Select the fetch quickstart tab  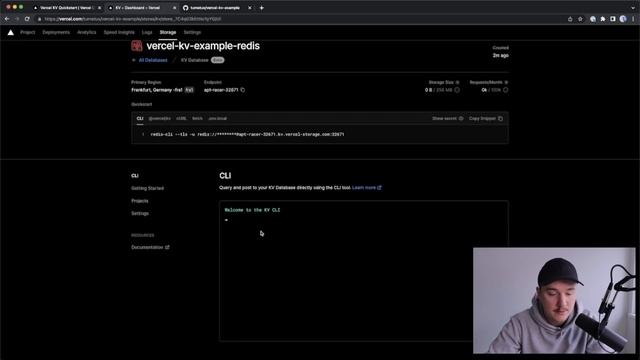[x=197, y=118]
